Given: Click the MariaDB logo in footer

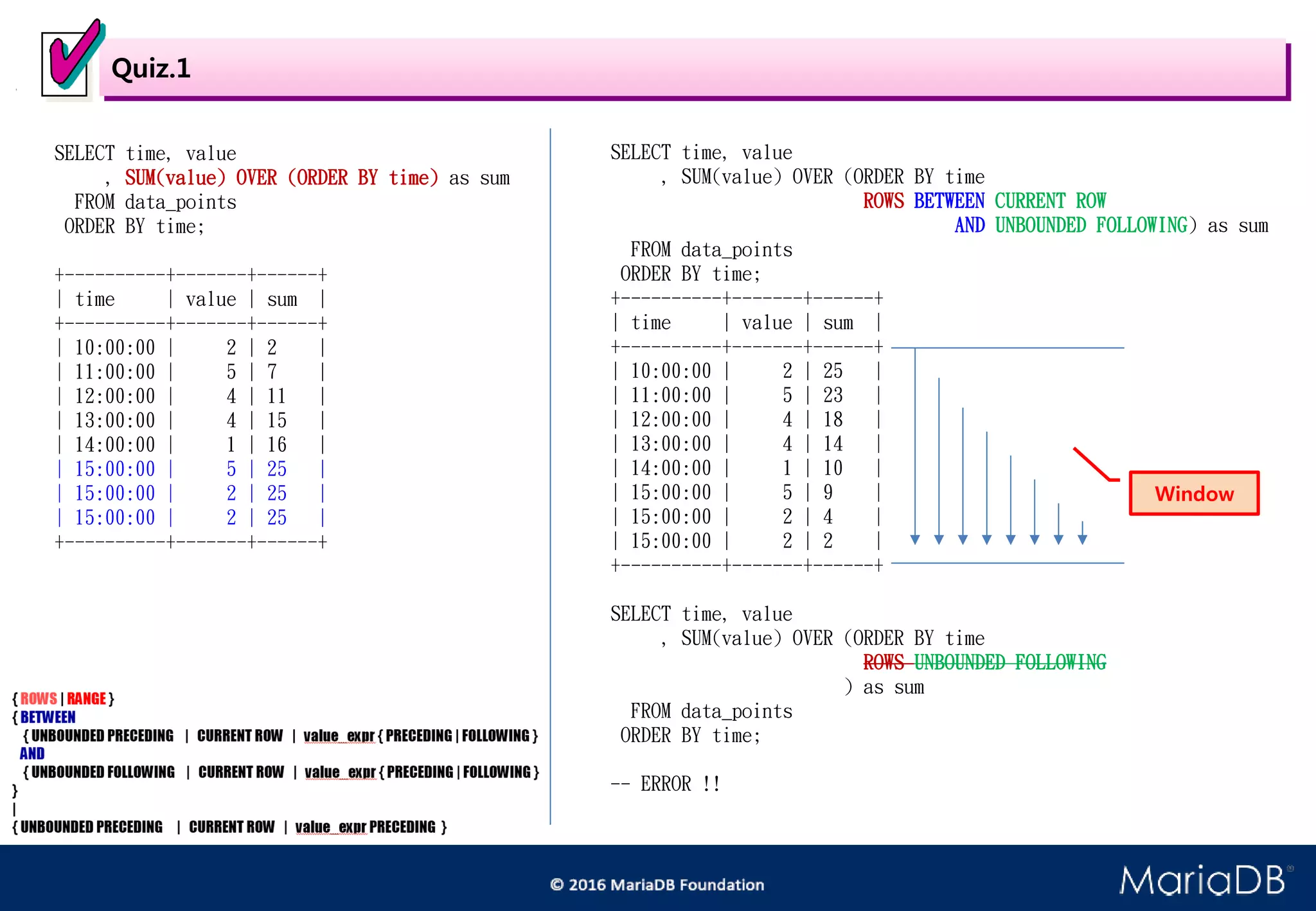Looking at the screenshot, I should pos(1206,880).
